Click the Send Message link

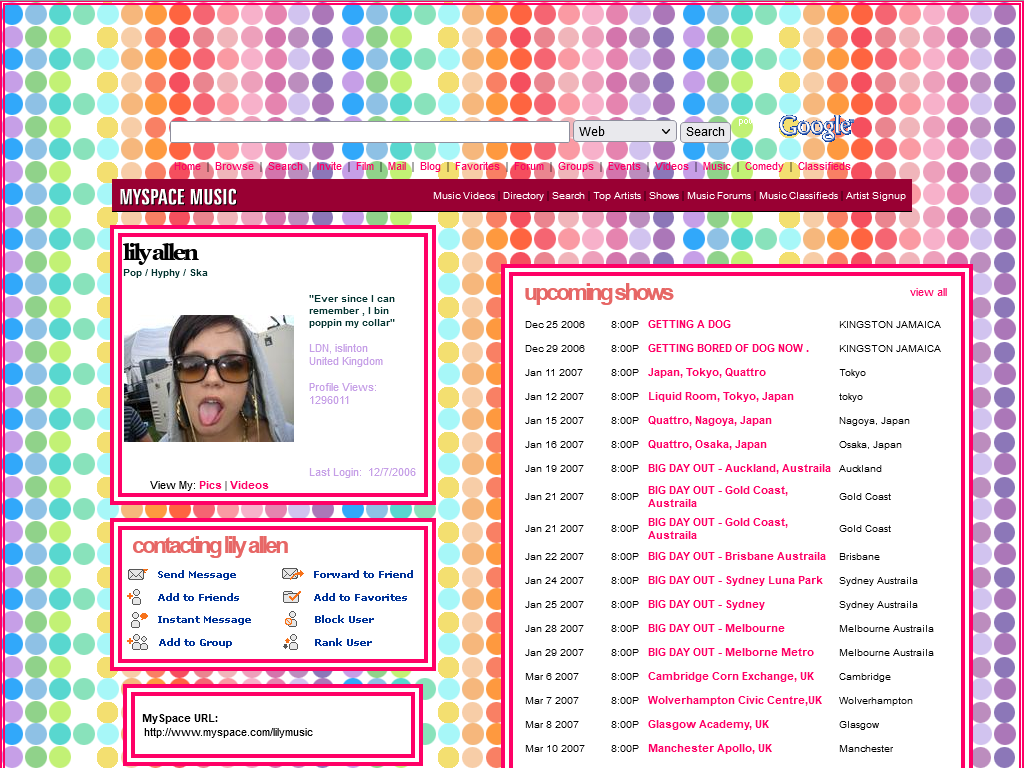(x=197, y=575)
